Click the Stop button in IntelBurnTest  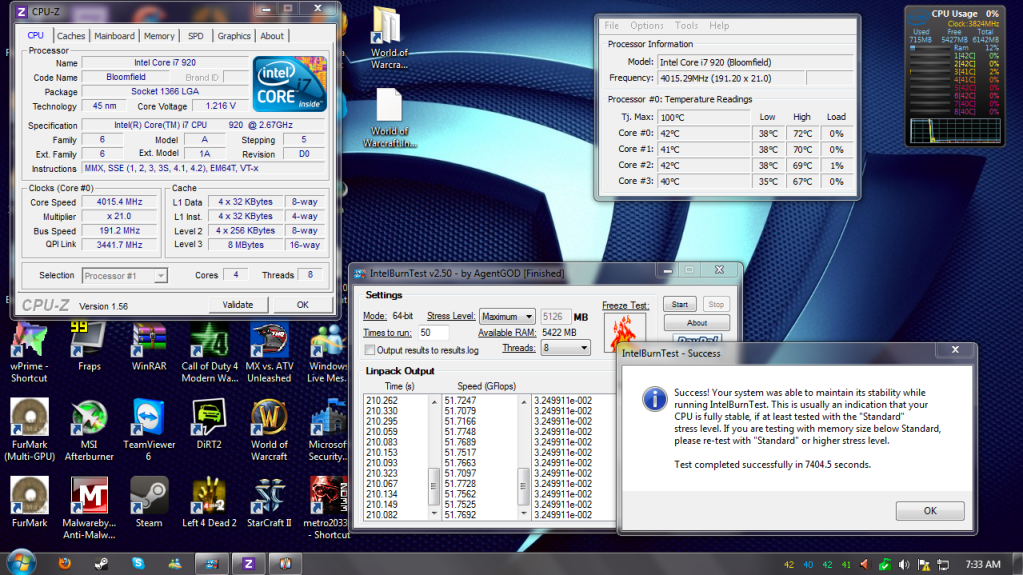pos(716,304)
